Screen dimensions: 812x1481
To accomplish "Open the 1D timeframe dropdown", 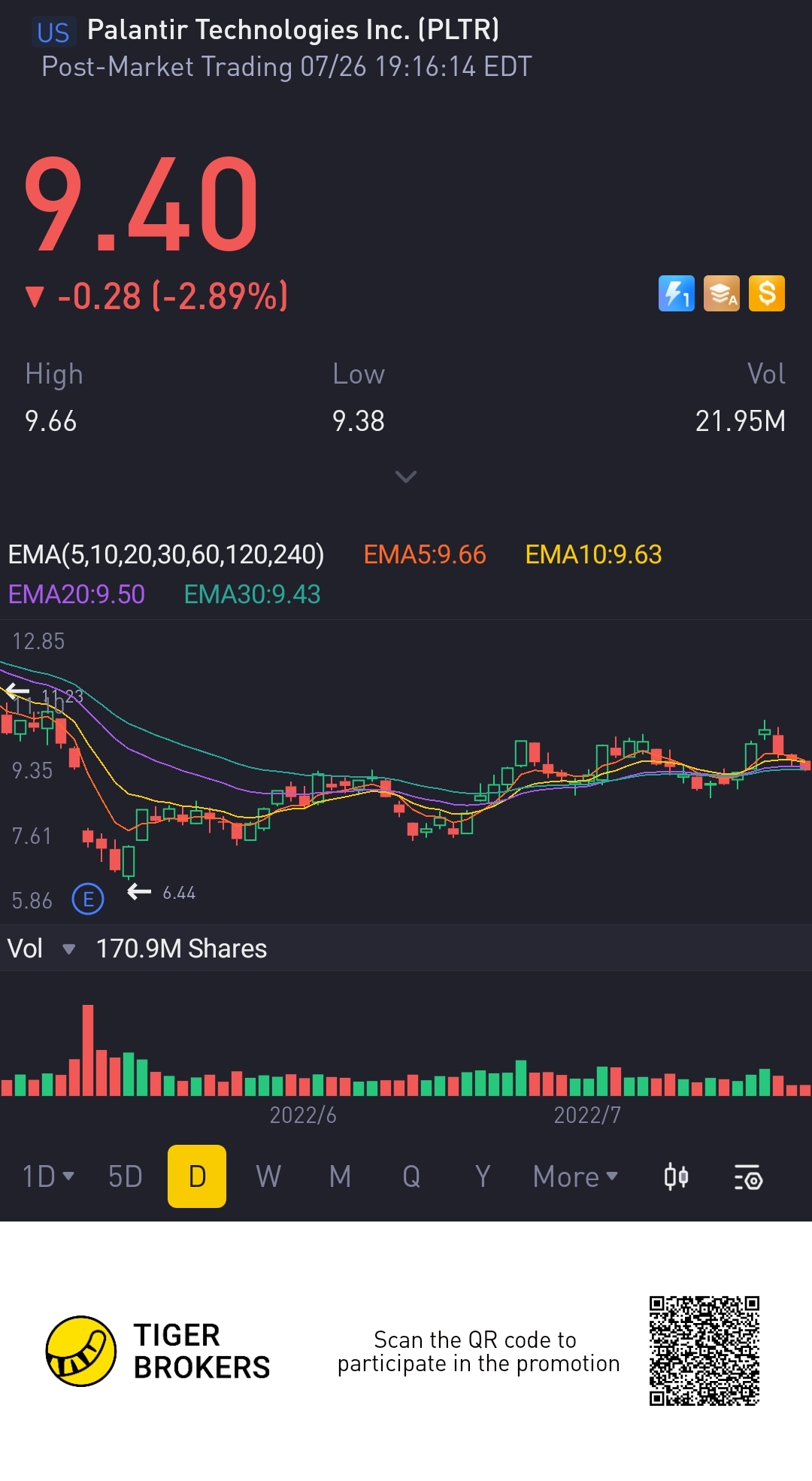I will pyautogui.click(x=48, y=1176).
